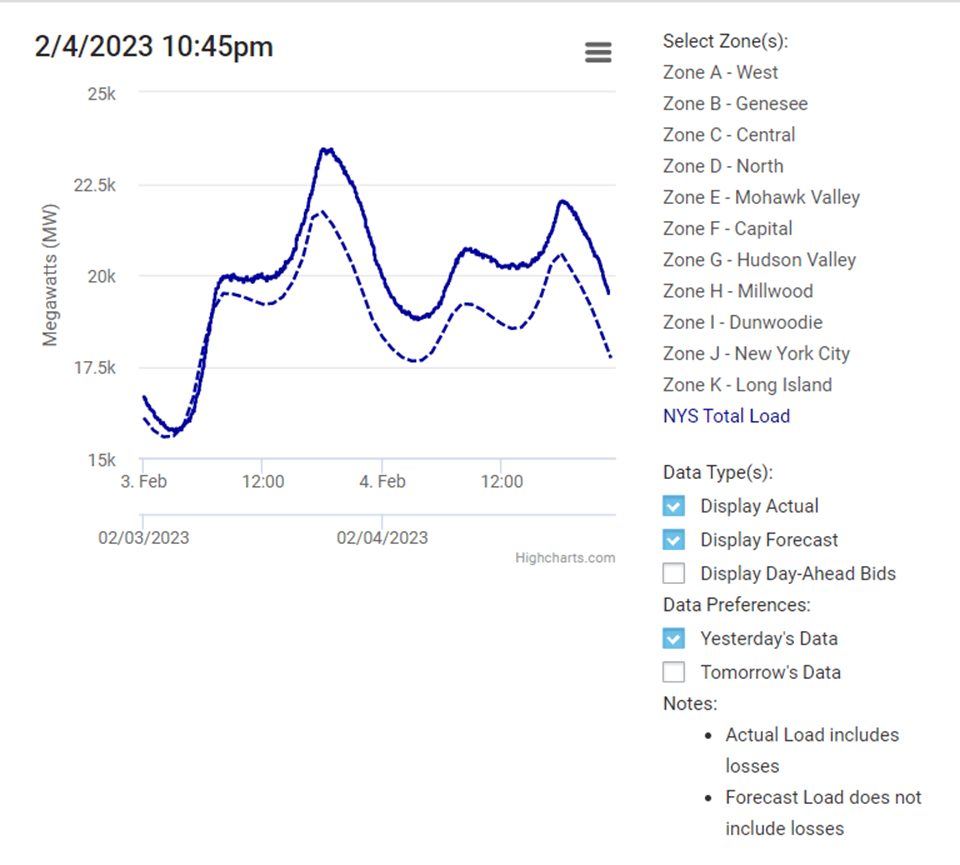The width and height of the screenshot is (960, 865).
Task: Pick Zone H - Millwood
Action: coord(737,291)
